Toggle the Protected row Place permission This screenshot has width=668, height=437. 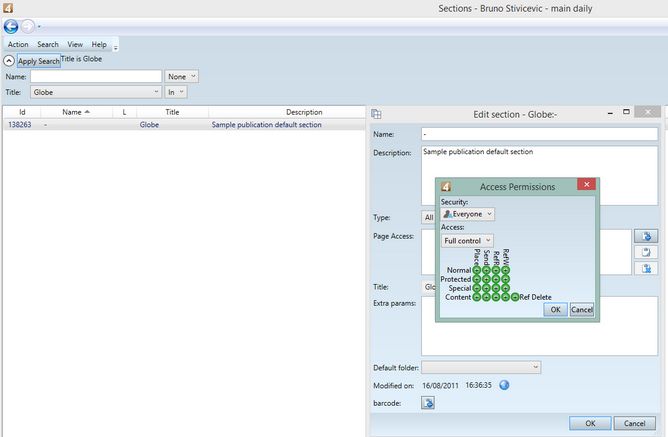[477, 279]
